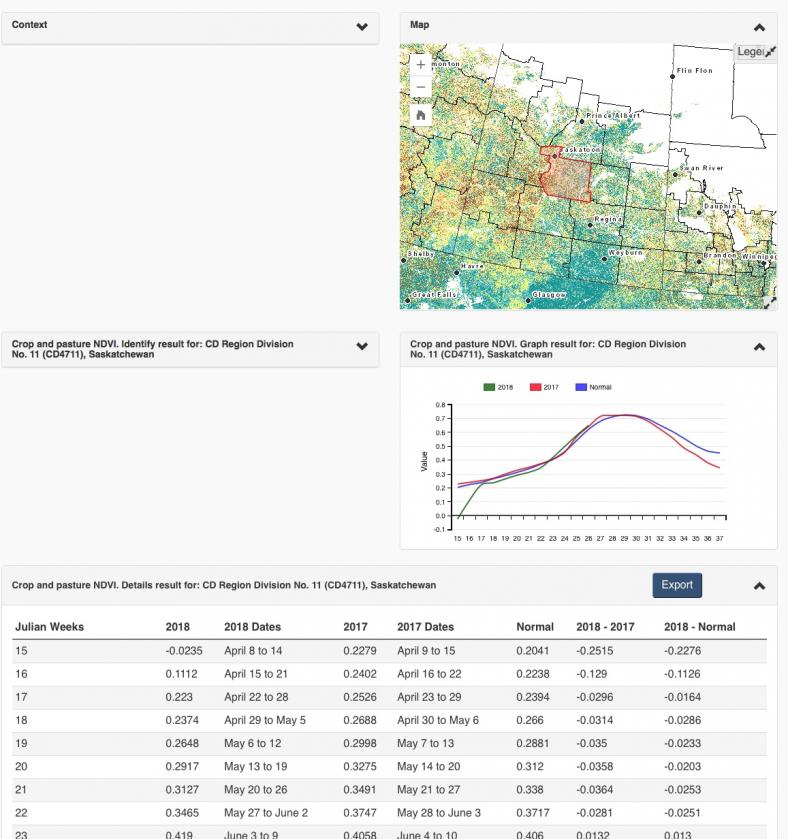Click the 2018 - Normal column header

(x=699, y=627)
